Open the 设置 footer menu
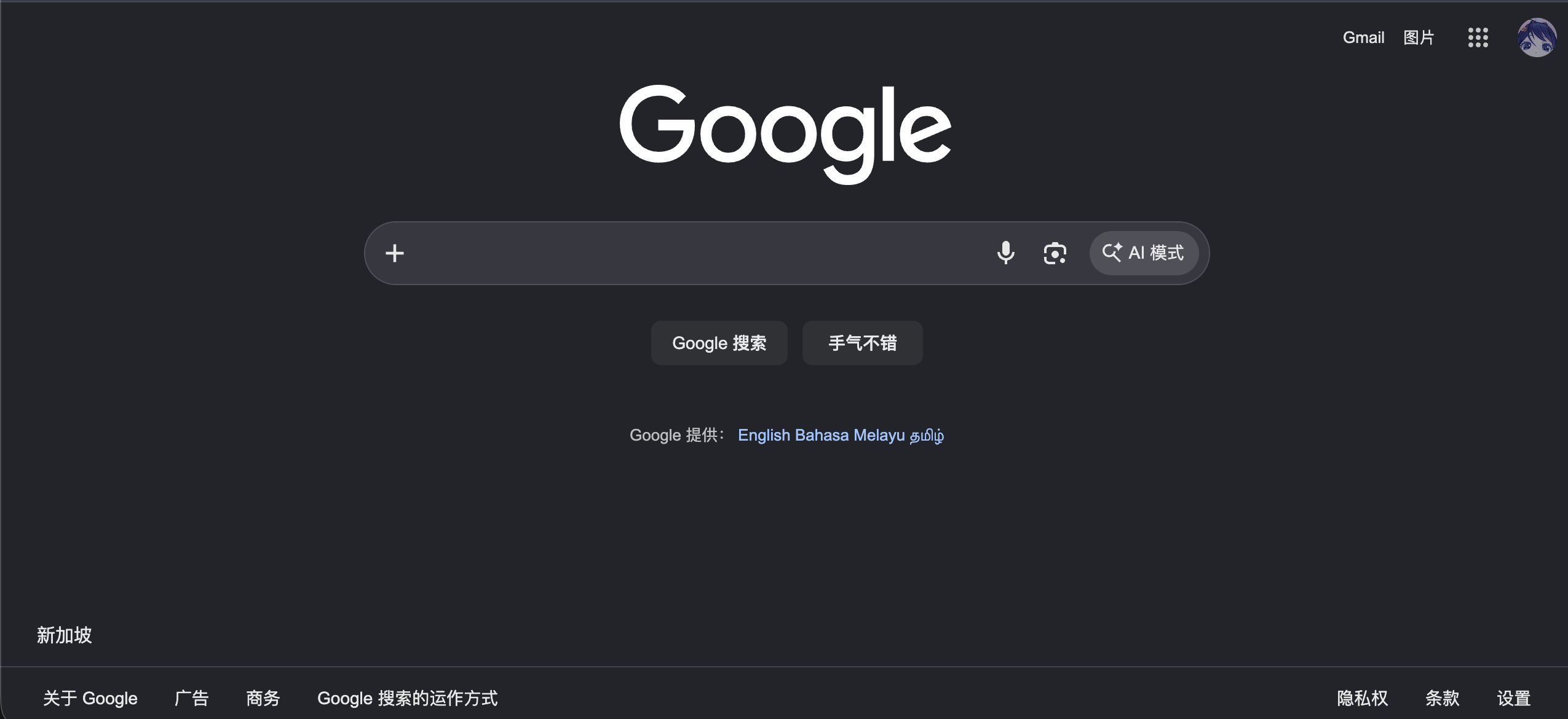Viewport: 1568px width, 719px height. [1514, 698]
